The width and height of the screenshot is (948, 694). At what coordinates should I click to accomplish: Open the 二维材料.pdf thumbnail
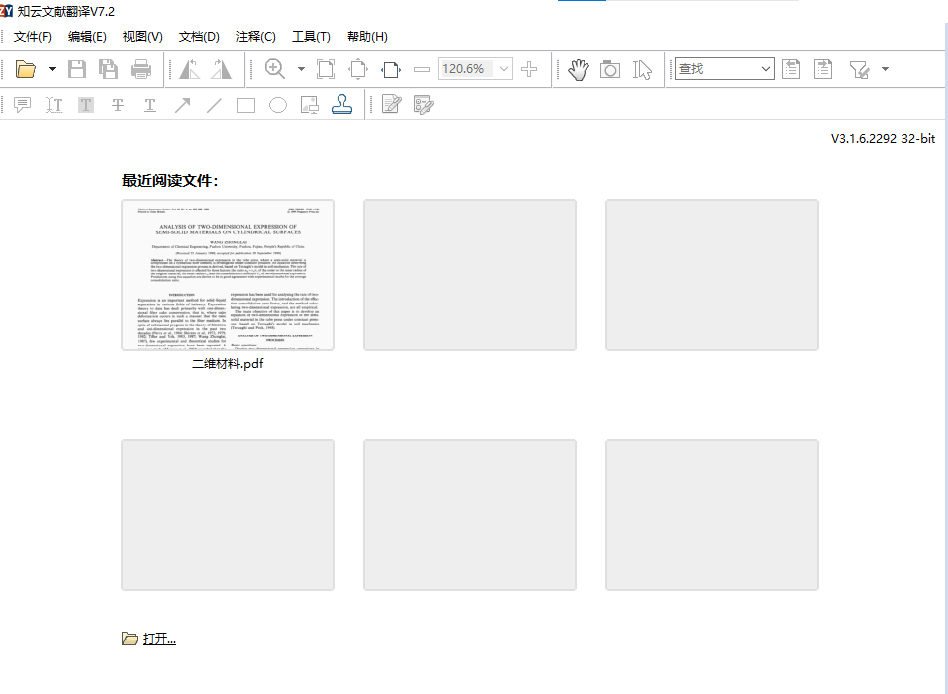(x=228, y=275)
